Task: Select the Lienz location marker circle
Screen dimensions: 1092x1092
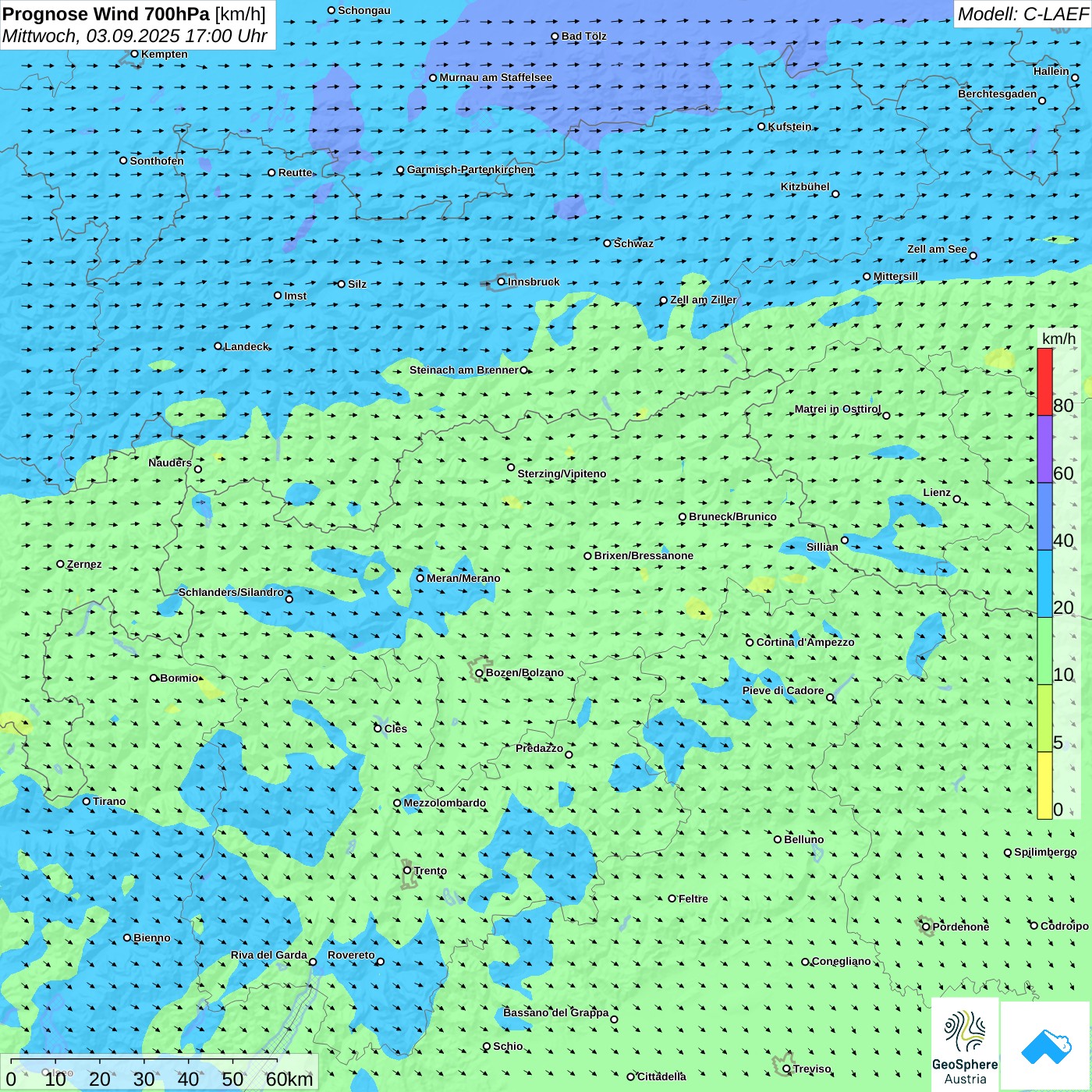Action: [x=957, y=499]
